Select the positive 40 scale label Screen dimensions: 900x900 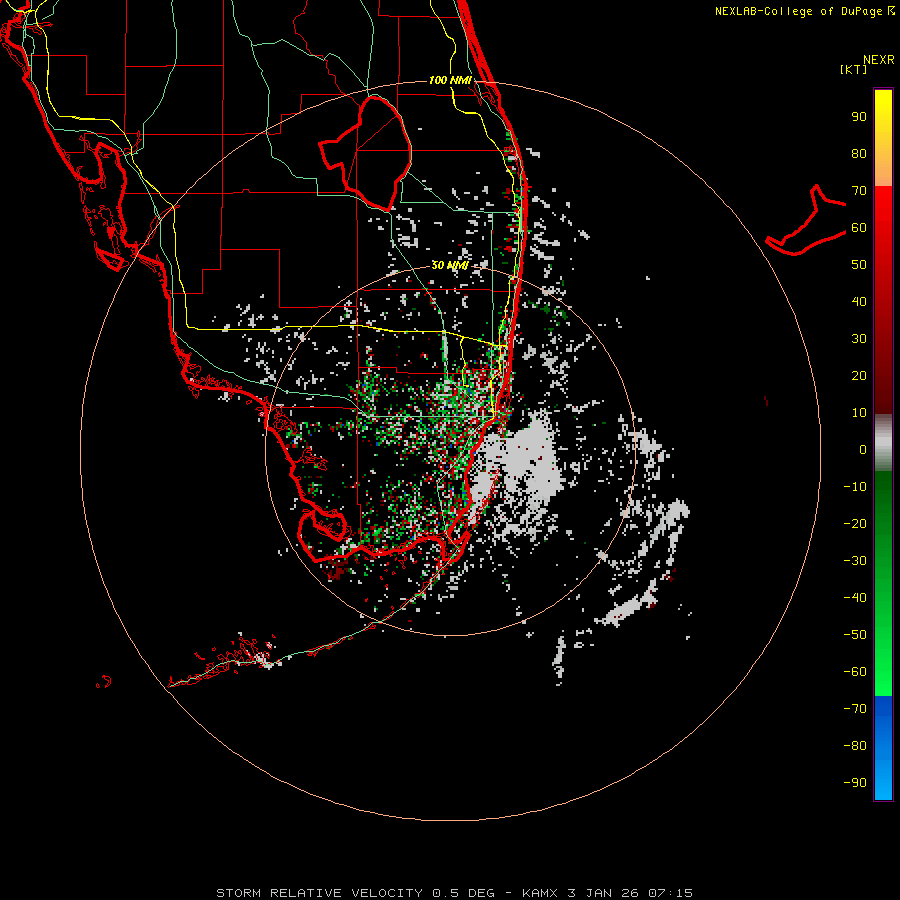[859, 302]
